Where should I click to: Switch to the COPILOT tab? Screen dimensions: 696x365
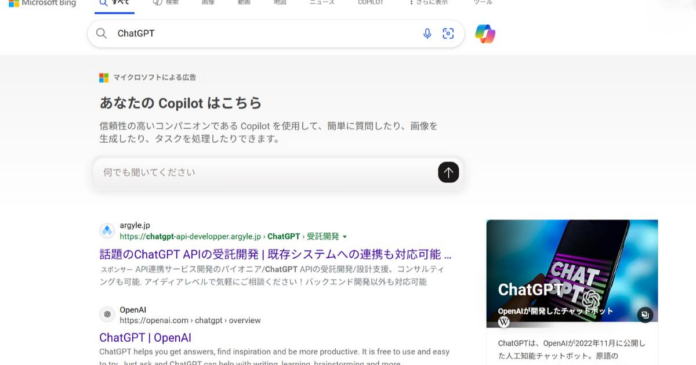pyautogui.click(x=371, y=3)
